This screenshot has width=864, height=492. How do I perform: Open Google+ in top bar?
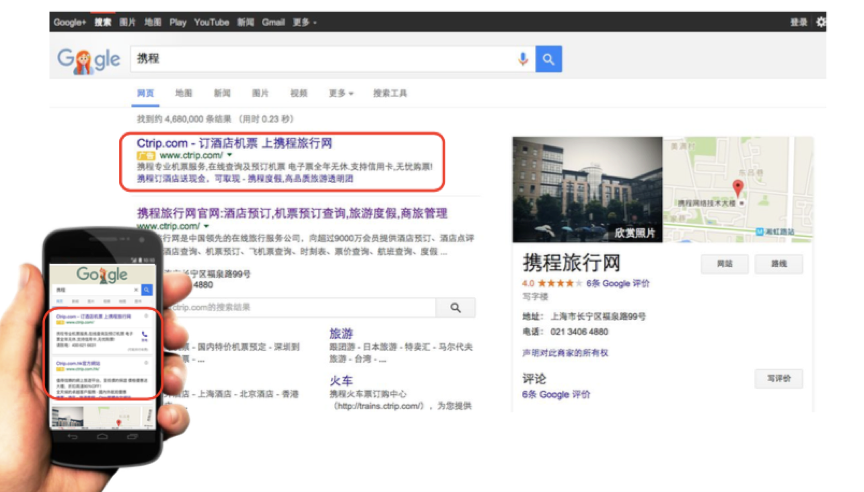(x=69, y=23)
